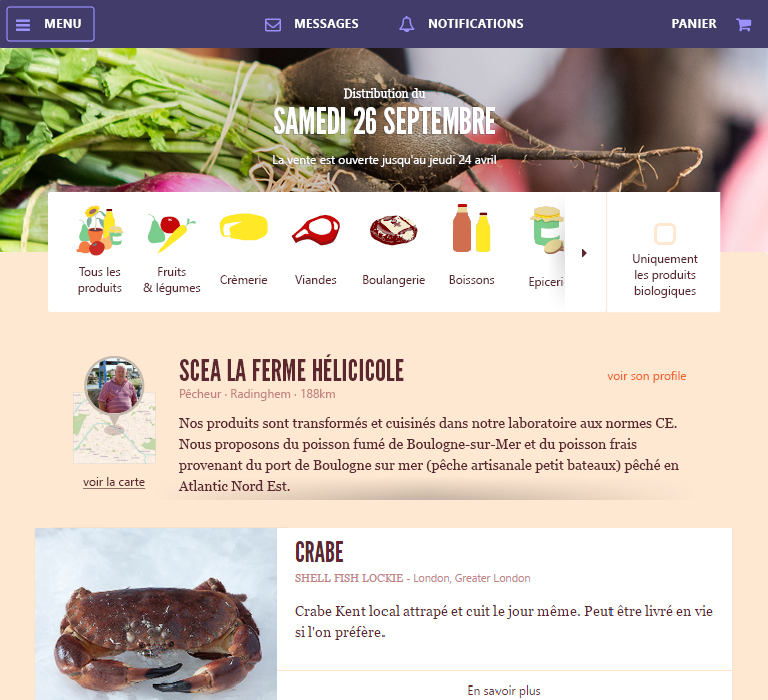This screenshot has width=768, height=700.
Task: Select the Tous les produits category icon
Action: (99, 230)
